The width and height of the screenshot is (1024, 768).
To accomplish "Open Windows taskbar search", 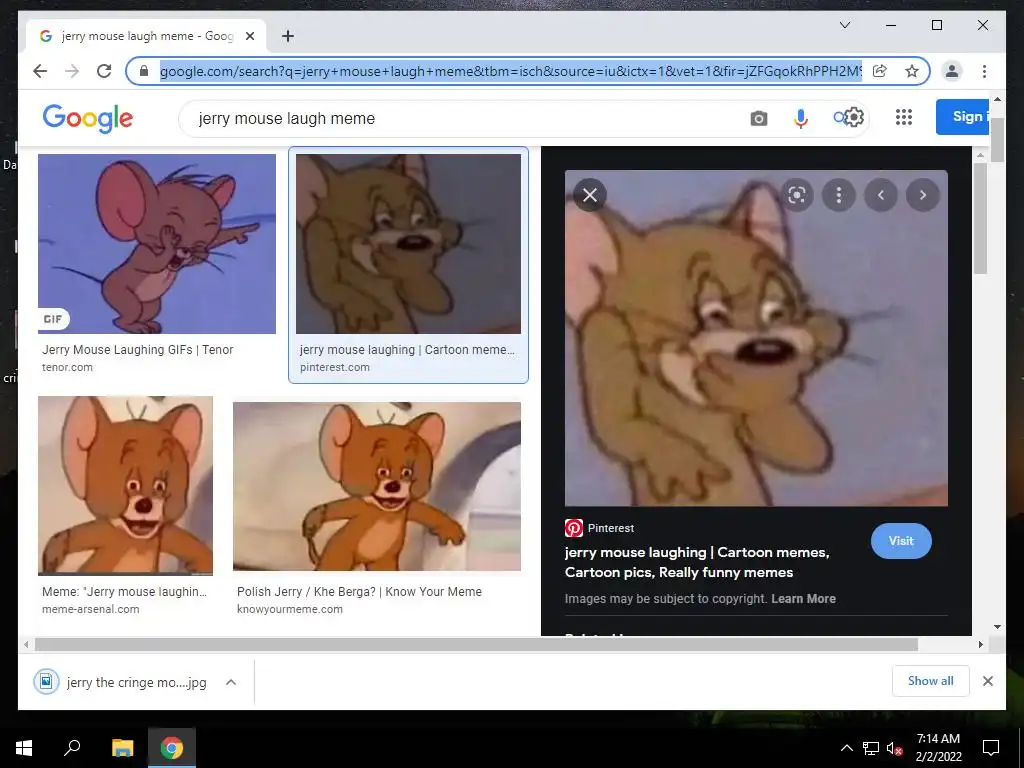I will click(x=72, y=748).
